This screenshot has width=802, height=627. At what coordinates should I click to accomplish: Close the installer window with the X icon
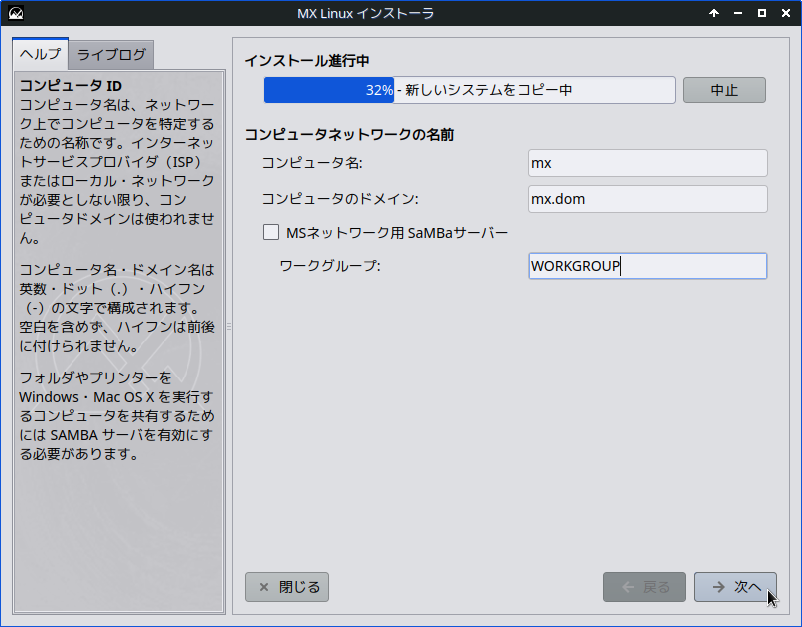coord(786,13)
